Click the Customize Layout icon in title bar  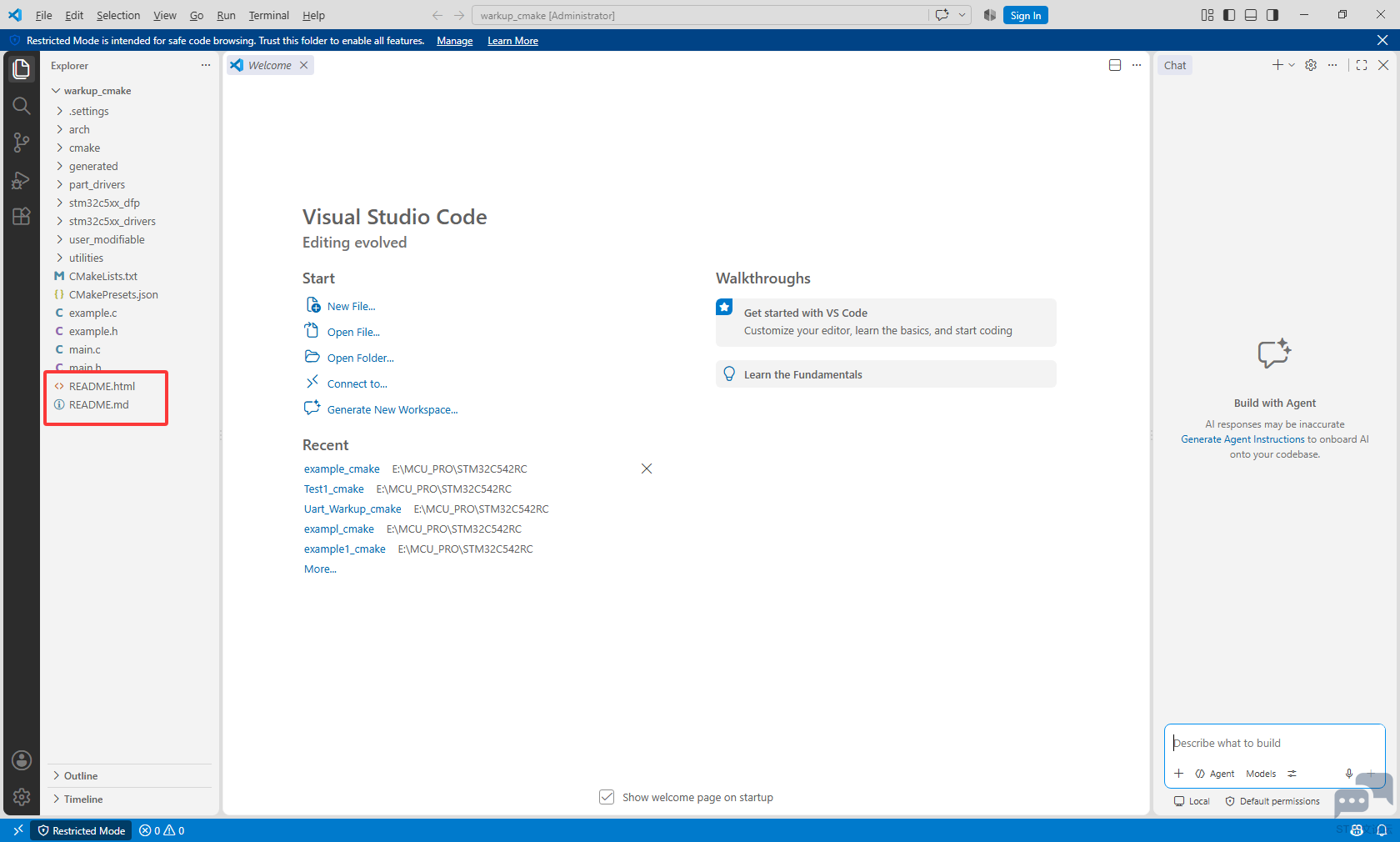[x=1207, y=15]
